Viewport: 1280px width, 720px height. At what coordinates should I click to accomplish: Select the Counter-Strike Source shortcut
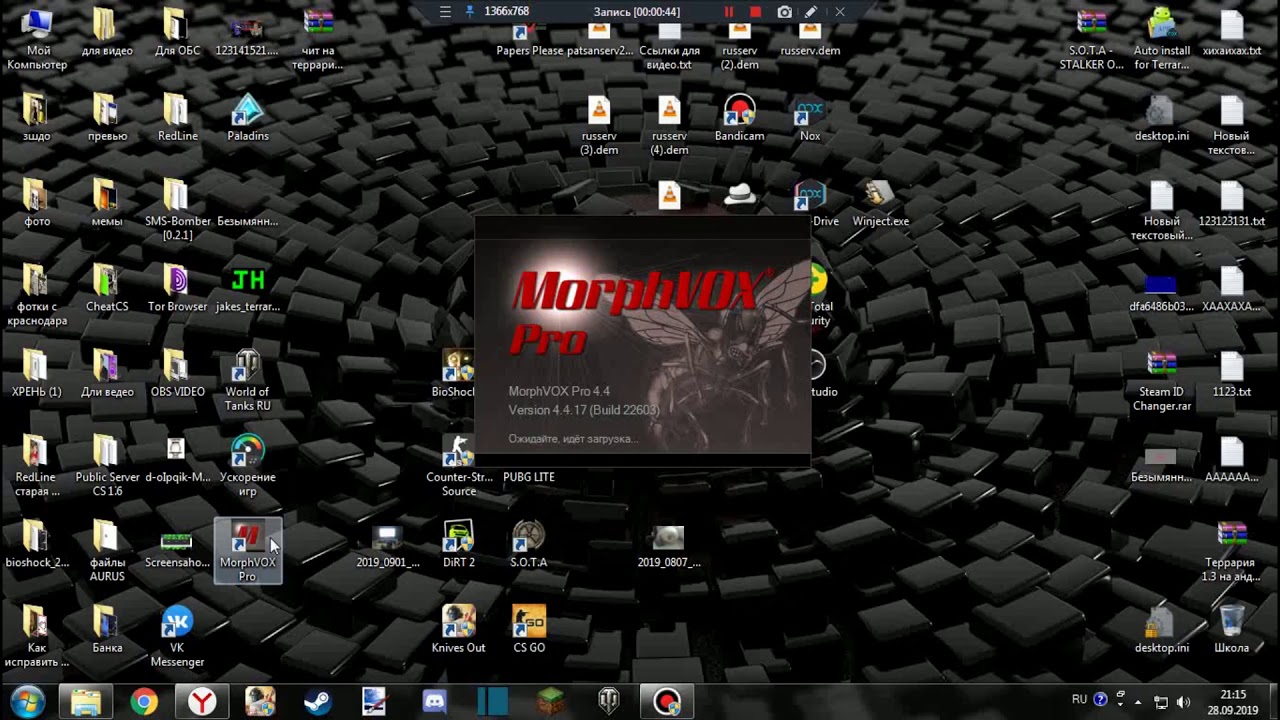click(x=459, y=466)
